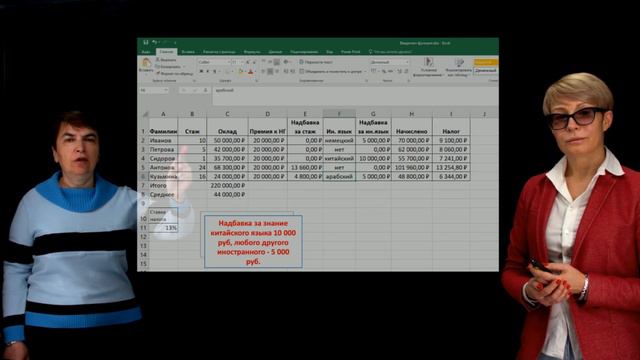The height and width of the screenshot is (360, 640).
Task: Select column header G
Action: tap(373, 114)
